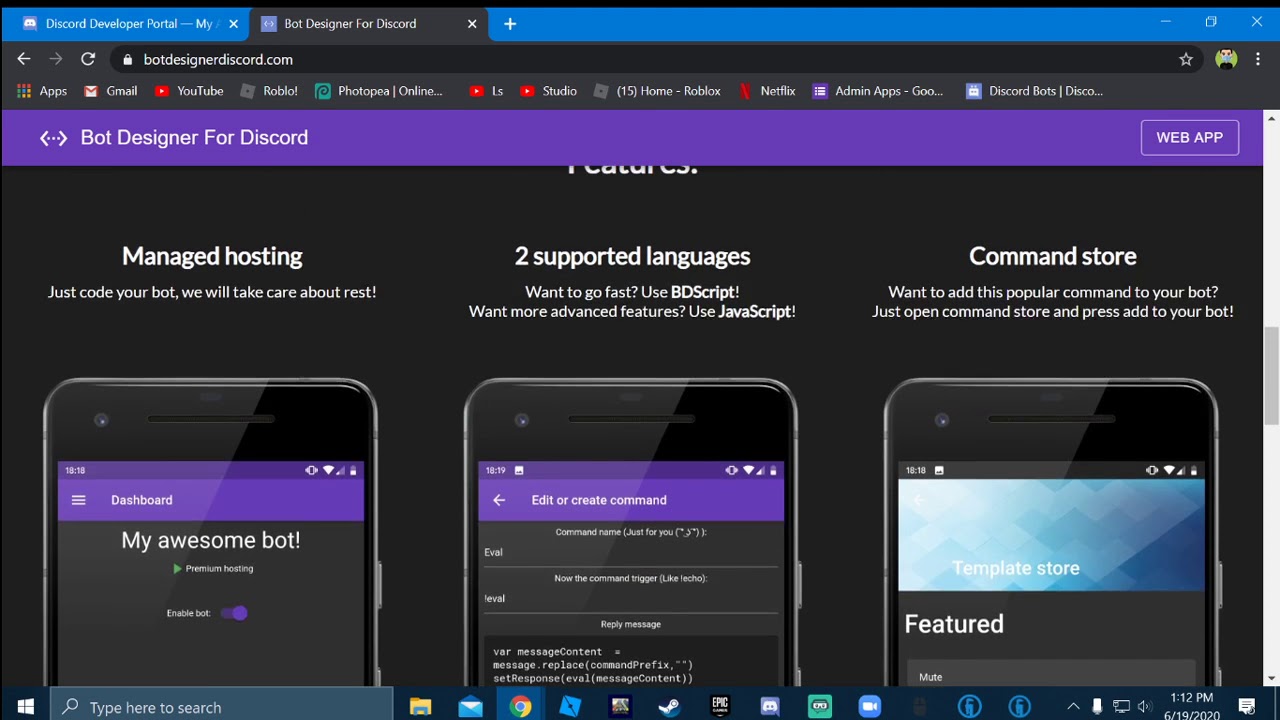Open volume control in system tray

(x=1144, y=707)
